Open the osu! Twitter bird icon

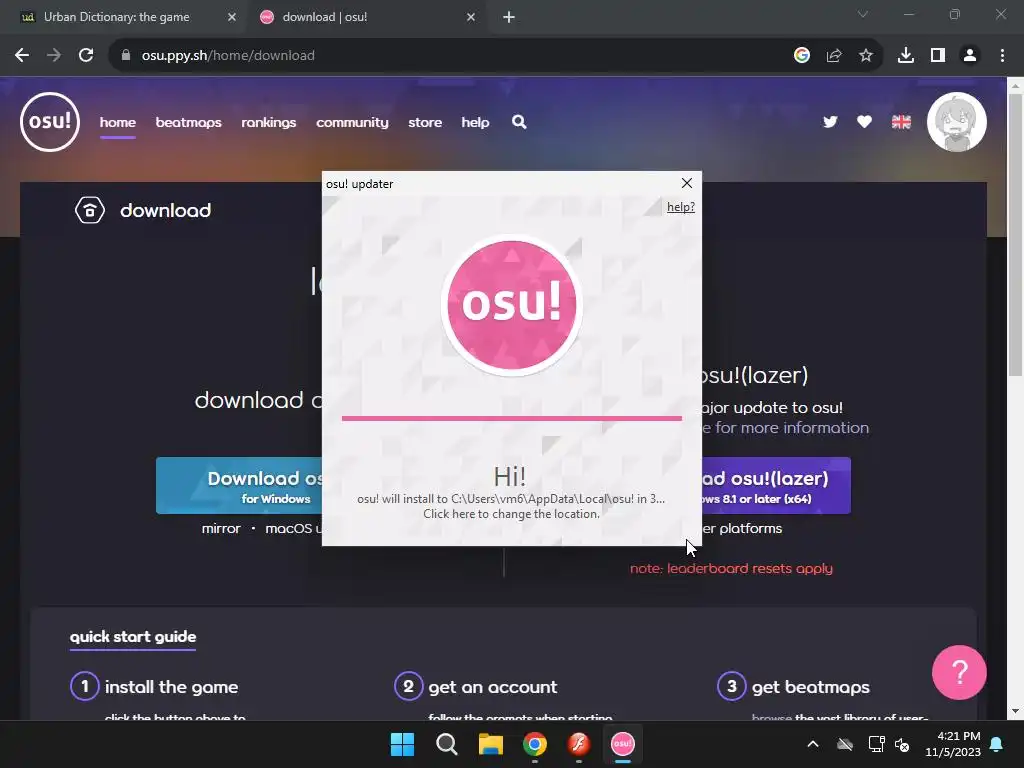[x=830, y=122]
